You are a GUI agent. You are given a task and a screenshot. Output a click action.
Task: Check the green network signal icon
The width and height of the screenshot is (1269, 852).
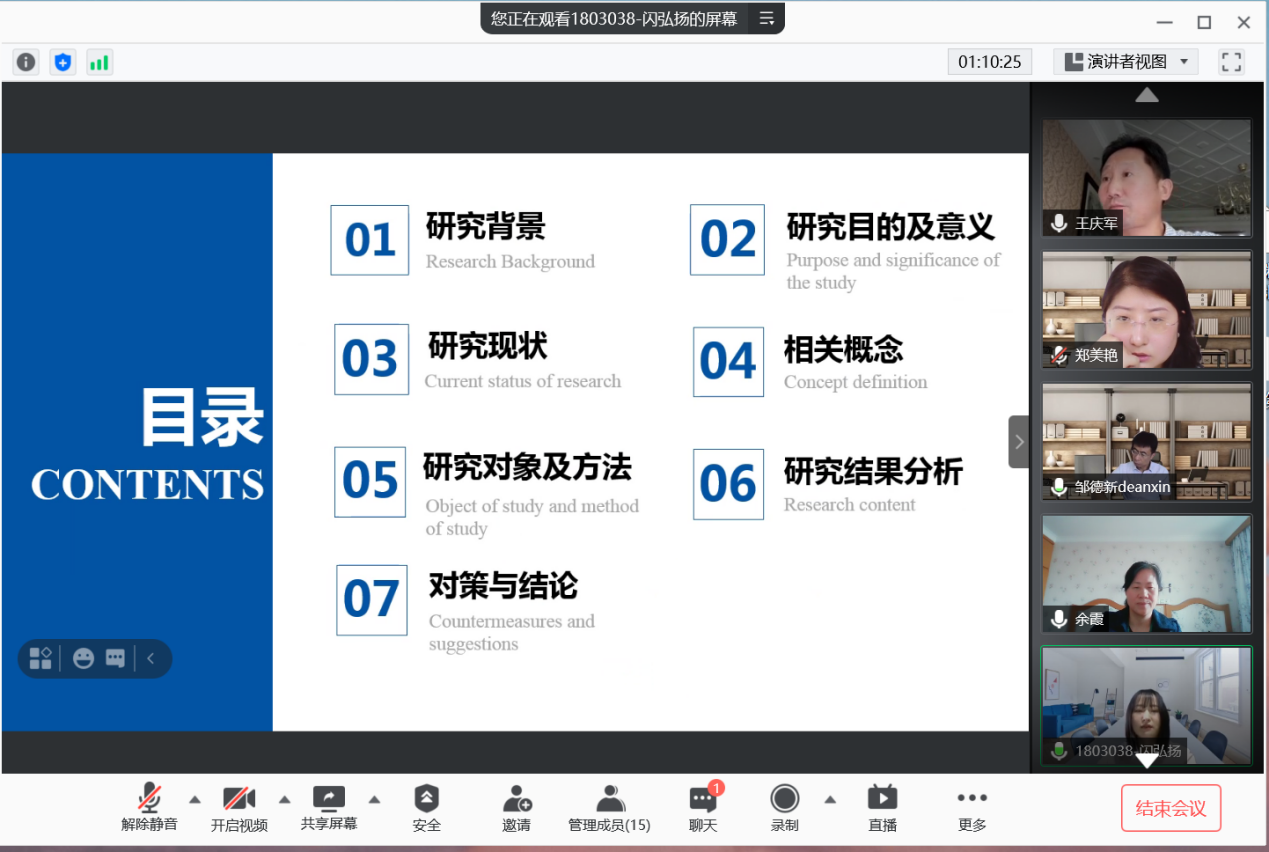(99, 62)
